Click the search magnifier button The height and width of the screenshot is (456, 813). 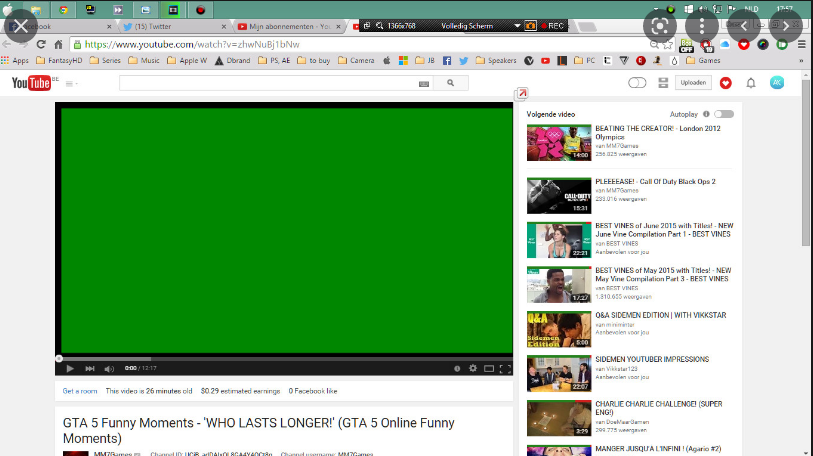click(x=451, y=83)
